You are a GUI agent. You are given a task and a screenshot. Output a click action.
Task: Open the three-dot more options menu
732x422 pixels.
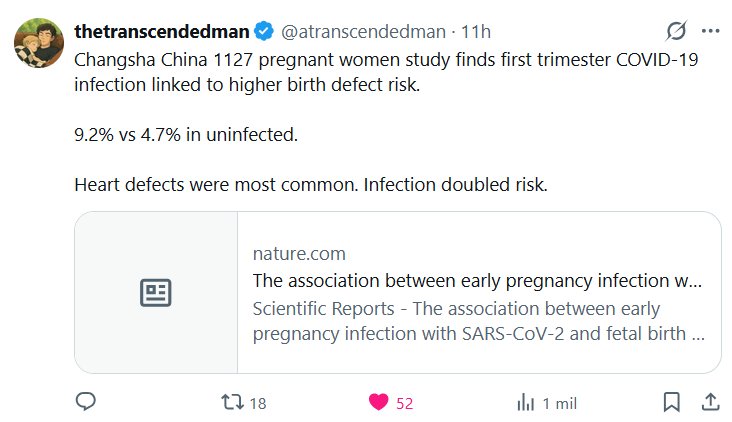(711, 31)
